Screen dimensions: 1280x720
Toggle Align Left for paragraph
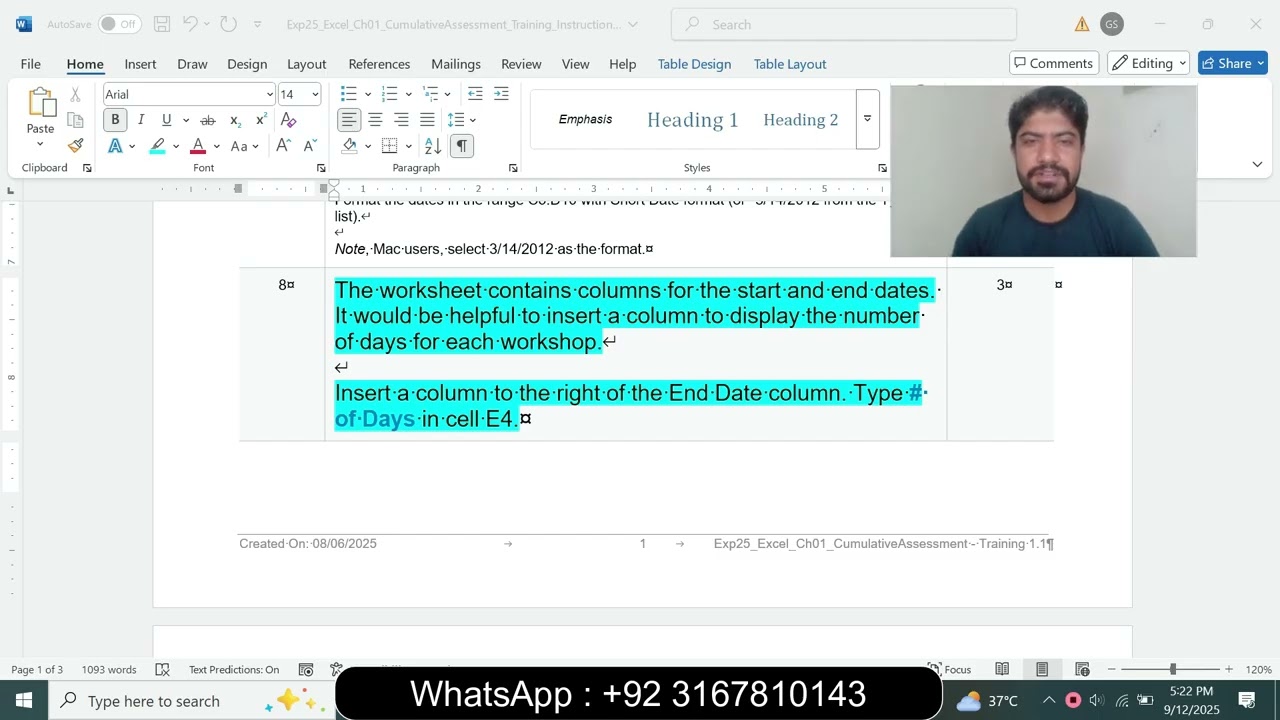tap(348, 120)
